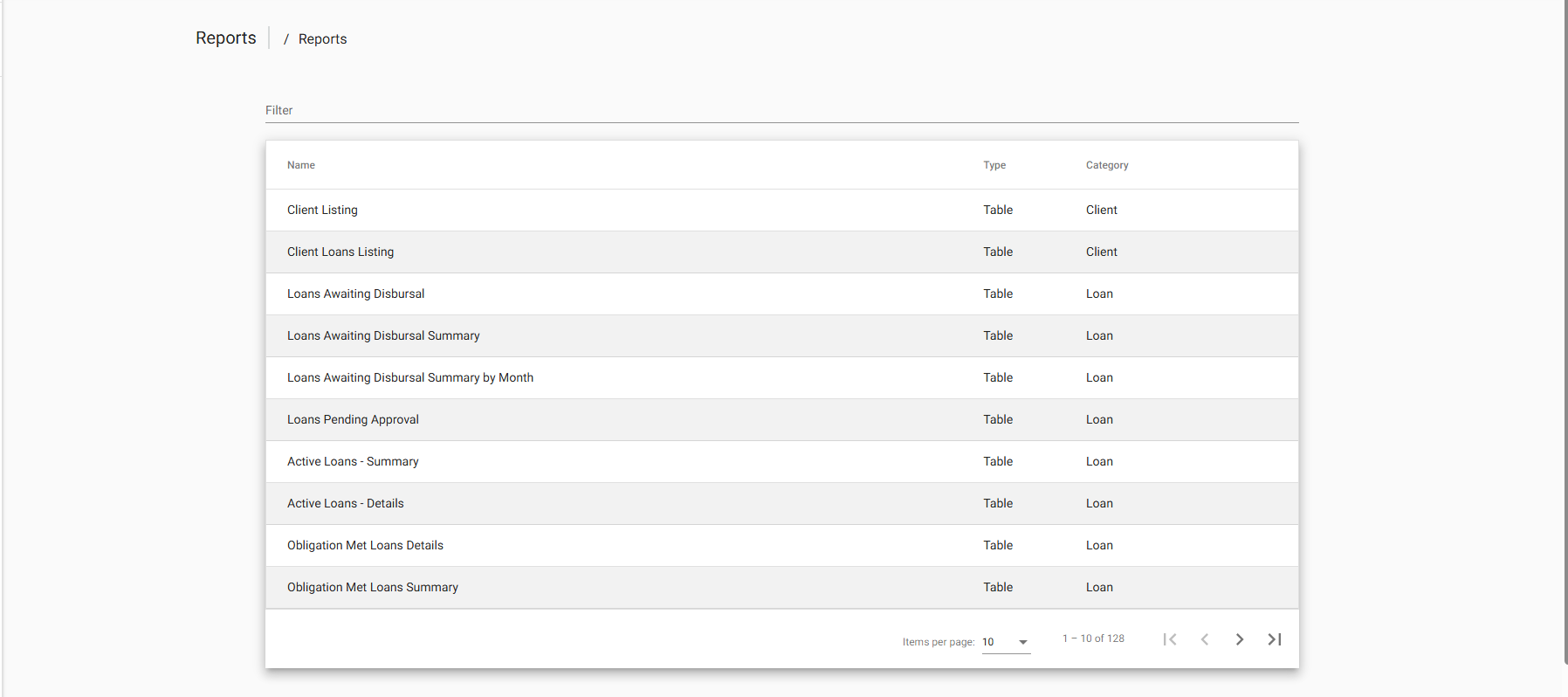The height and width of the screenshot is (697, 1568).
Task: Open the Client Listing report
Action: click(x=322, y=210)
